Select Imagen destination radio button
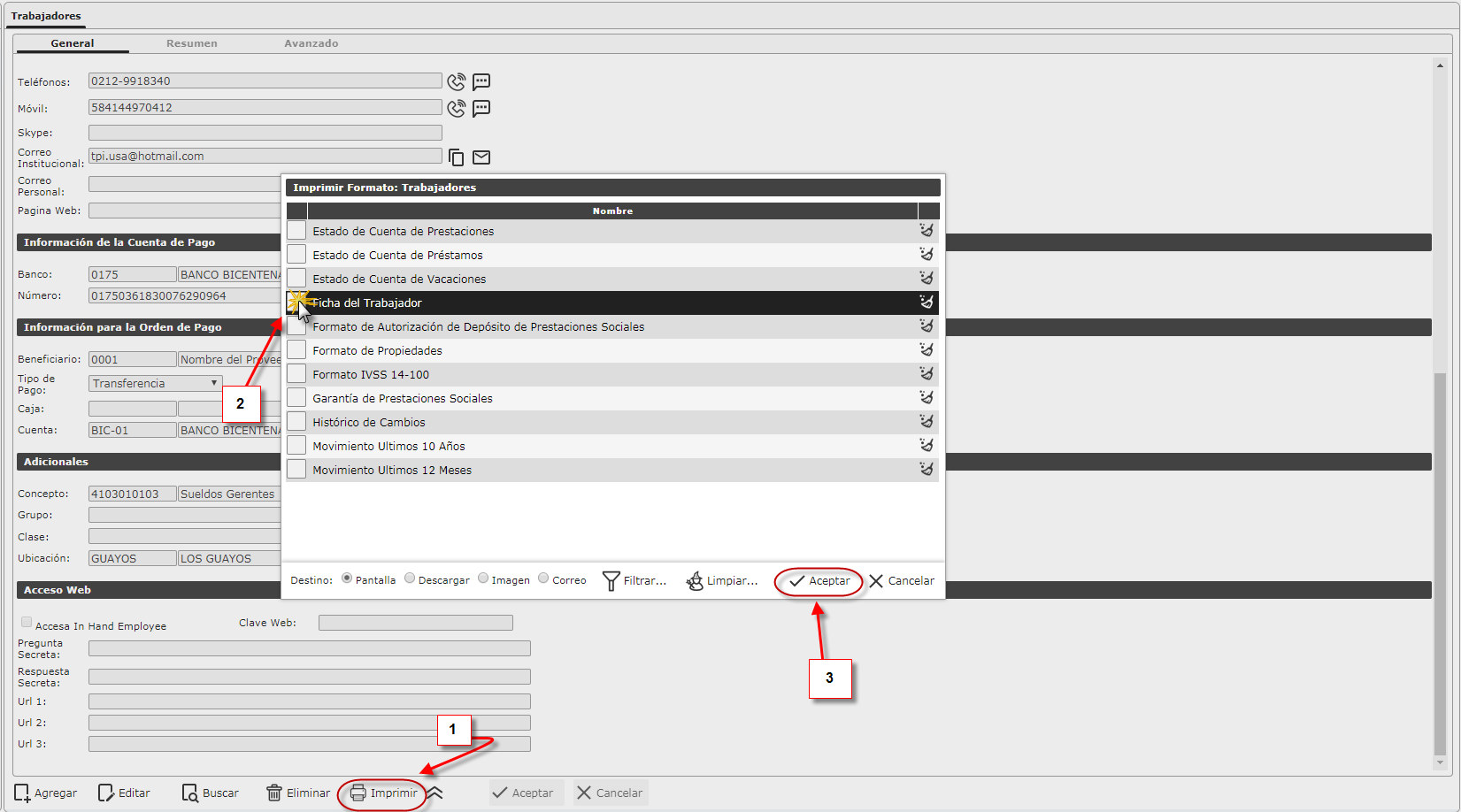This screenshot has width=1461, height=812. point(483,578)
